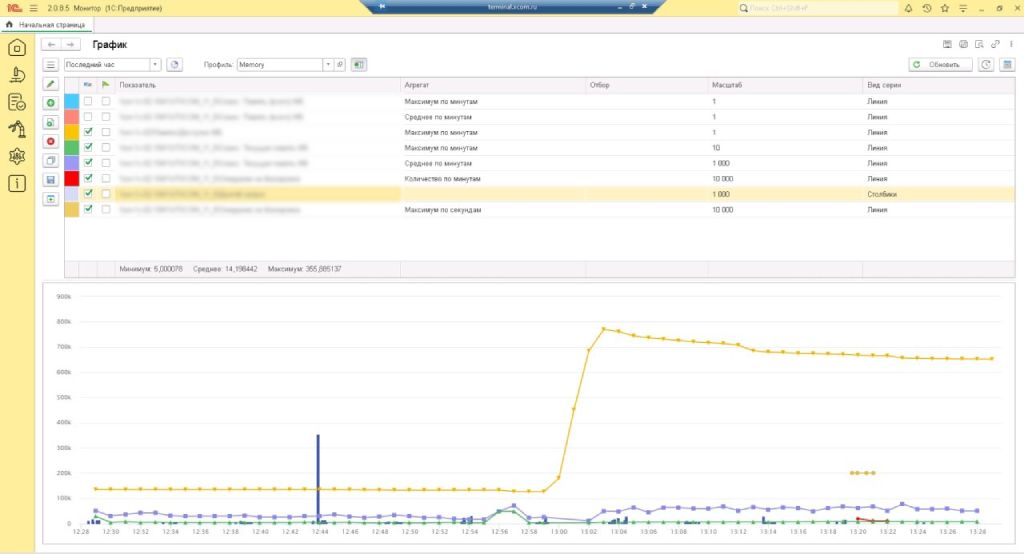Go back with the left arrow button
This screenshot has height=554, width=1024.
point(51,44)
